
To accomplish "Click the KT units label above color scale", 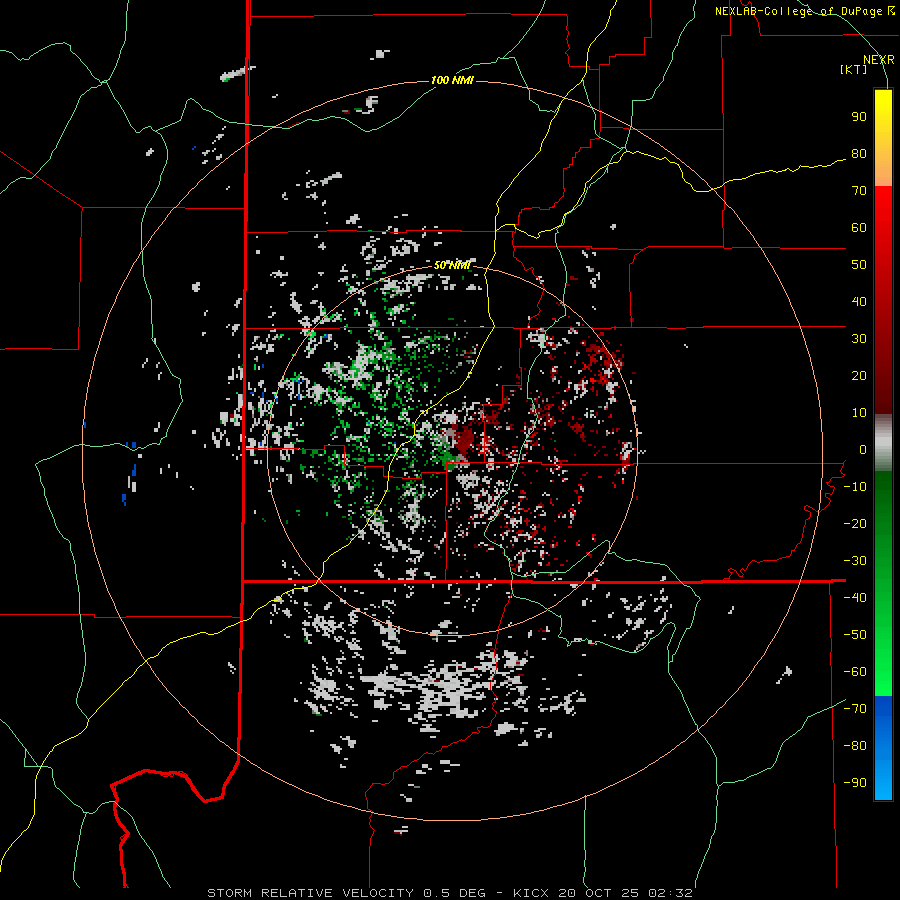I will [x=854, y=69].
